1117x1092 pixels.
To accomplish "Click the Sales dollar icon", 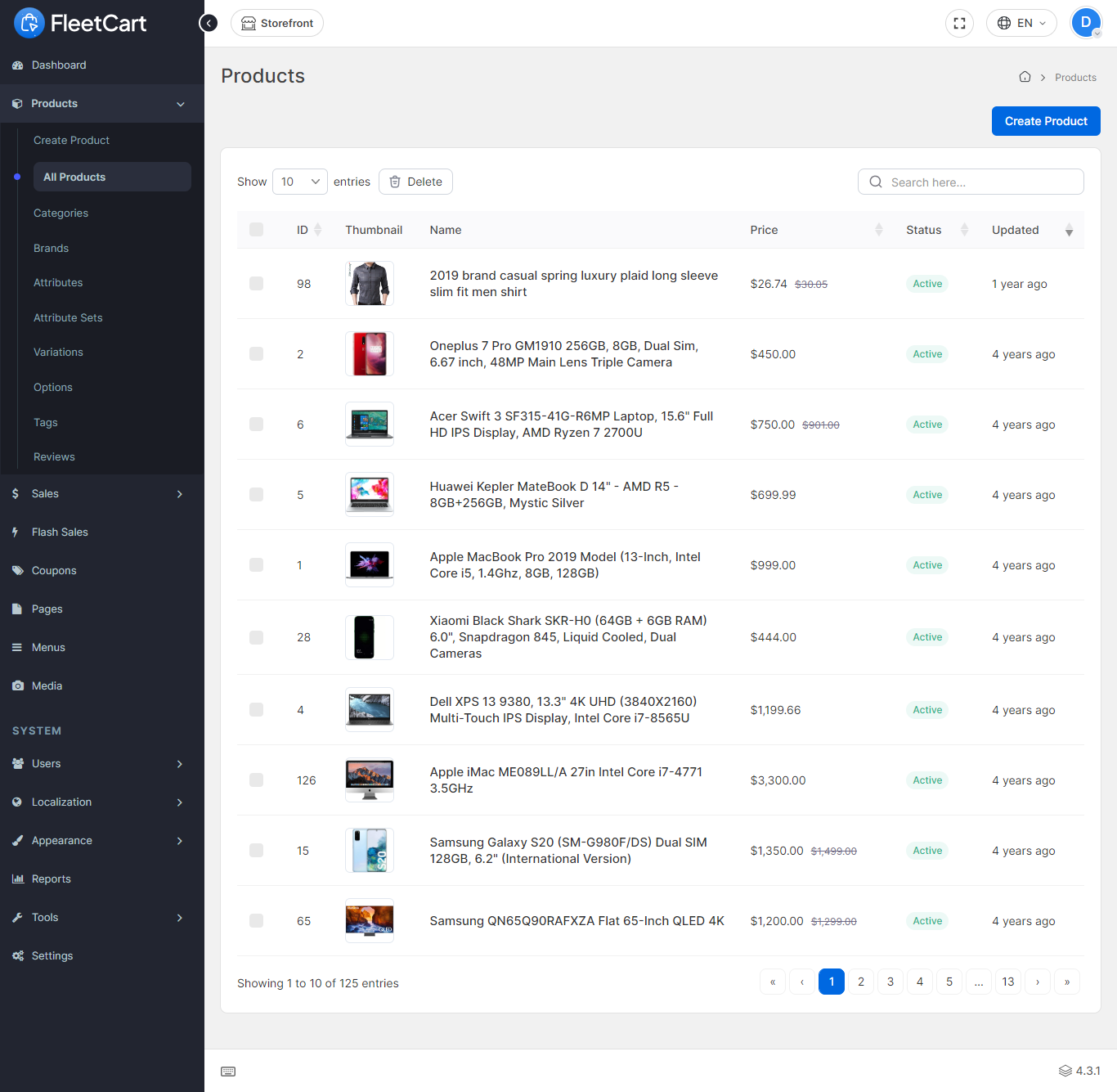I will (16, 493).
